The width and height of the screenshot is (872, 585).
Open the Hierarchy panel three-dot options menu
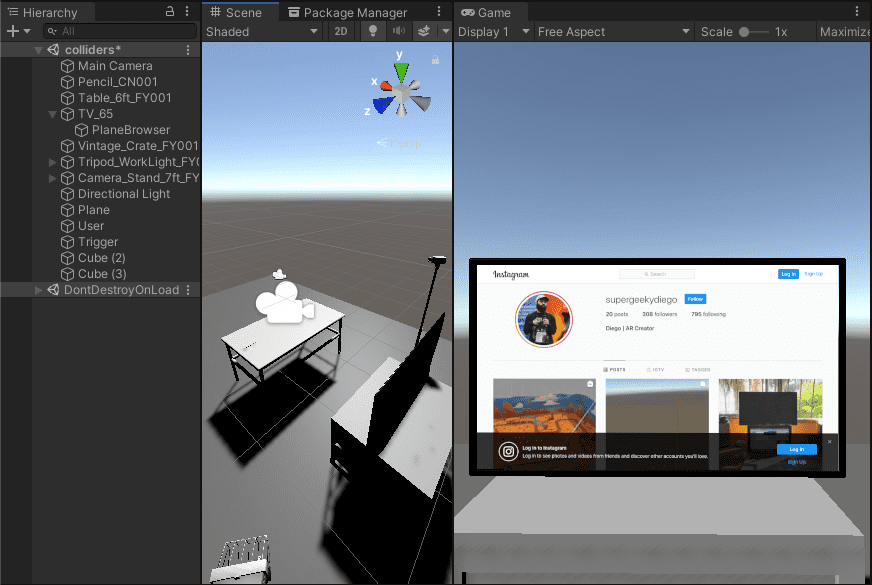point(188,12)
